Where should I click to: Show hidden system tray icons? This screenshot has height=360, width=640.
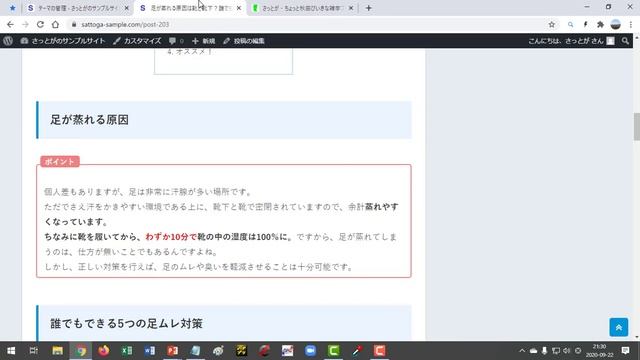(522, 351)
